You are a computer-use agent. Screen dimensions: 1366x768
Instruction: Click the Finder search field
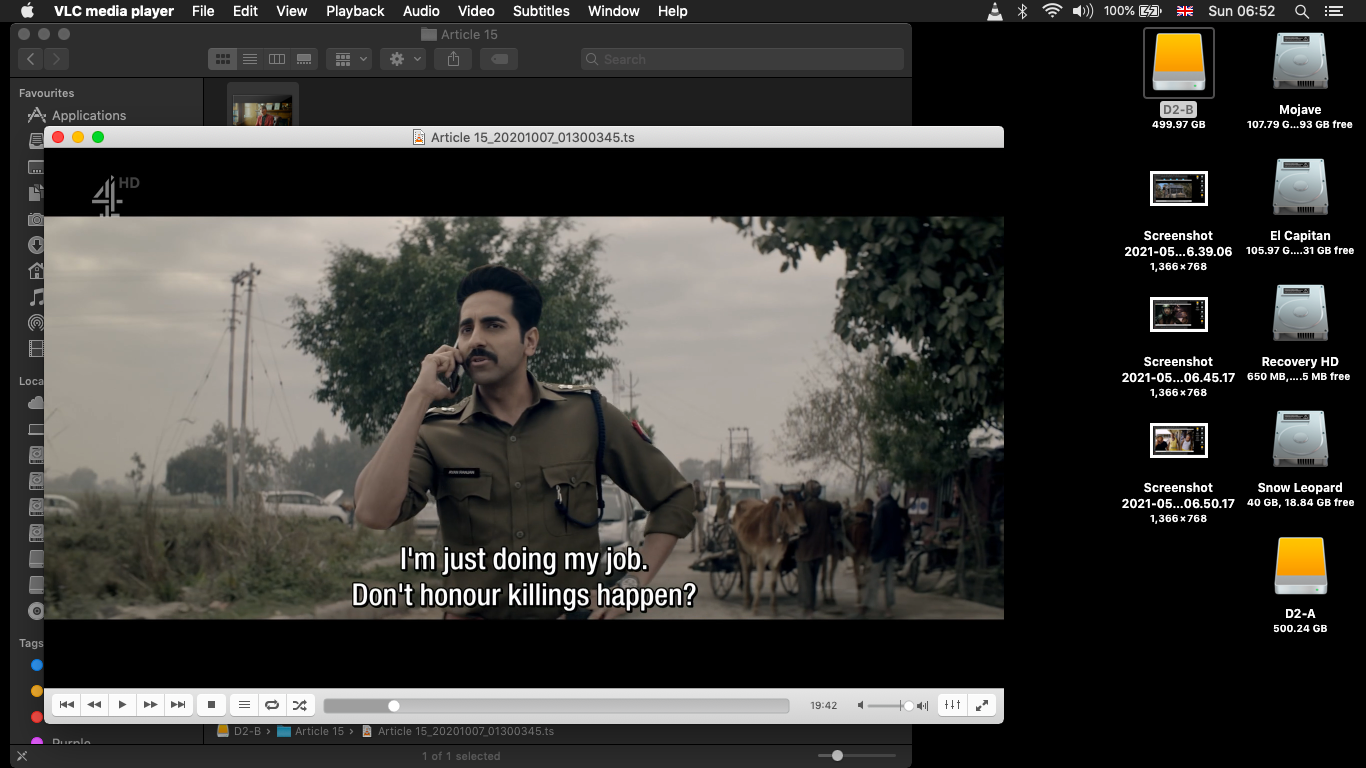[x=742, y=59]
